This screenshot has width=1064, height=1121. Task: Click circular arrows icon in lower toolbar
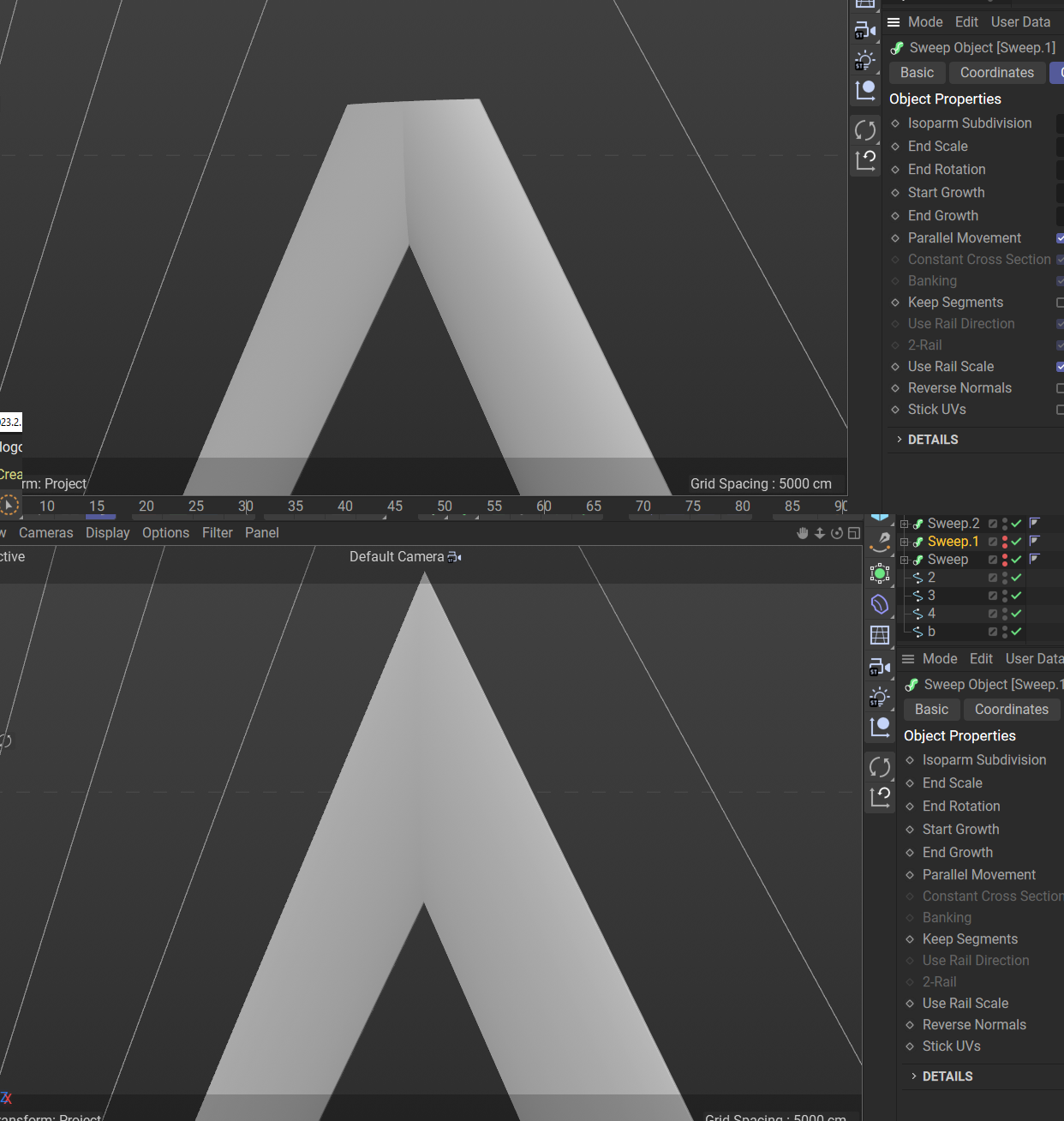tap(880, 767)
